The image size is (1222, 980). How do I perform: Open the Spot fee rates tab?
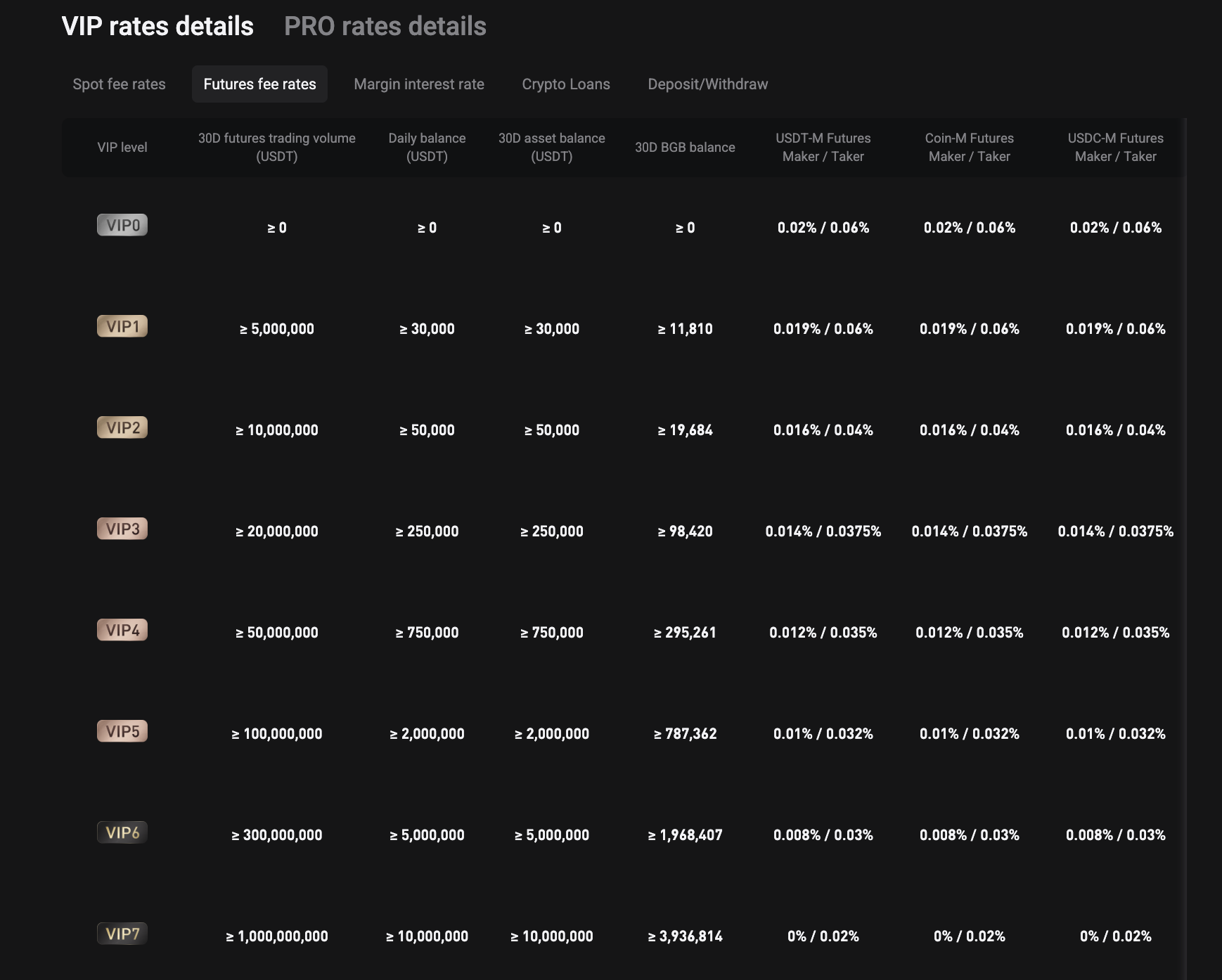tap(120, 84)
